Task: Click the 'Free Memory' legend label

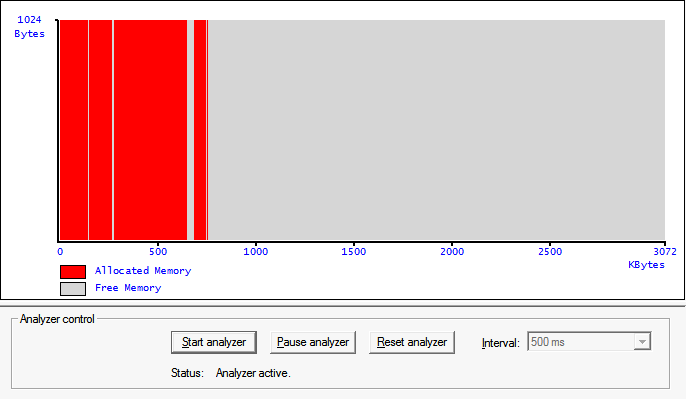Action: 128,288
